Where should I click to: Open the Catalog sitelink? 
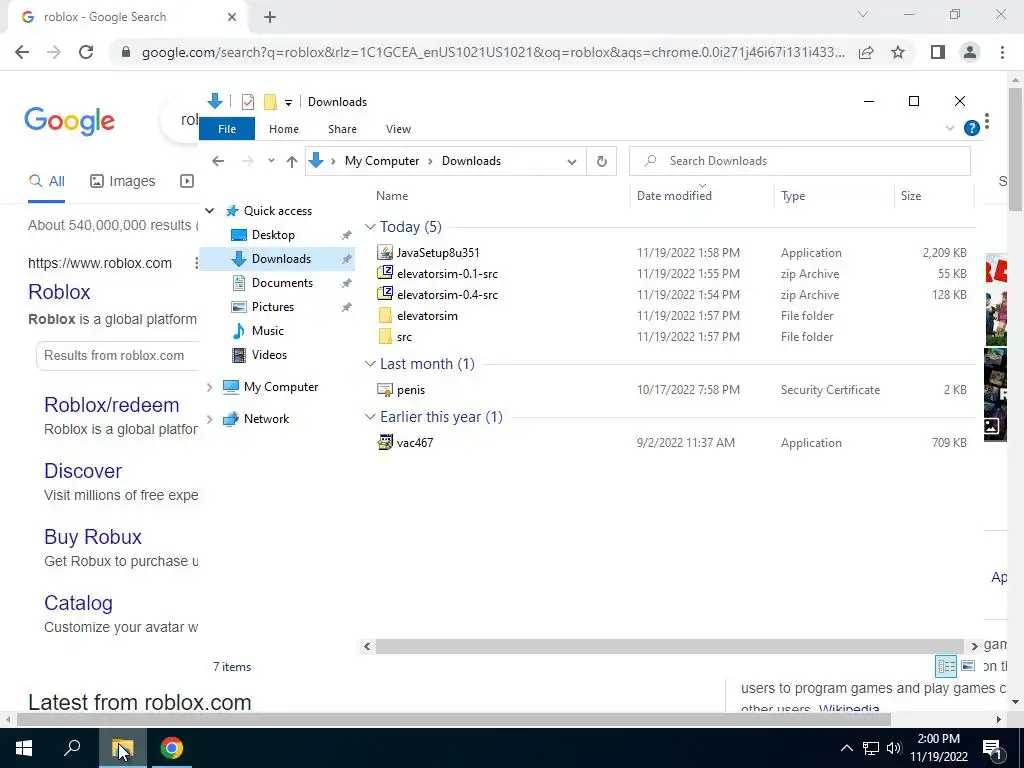click(78, 603)
